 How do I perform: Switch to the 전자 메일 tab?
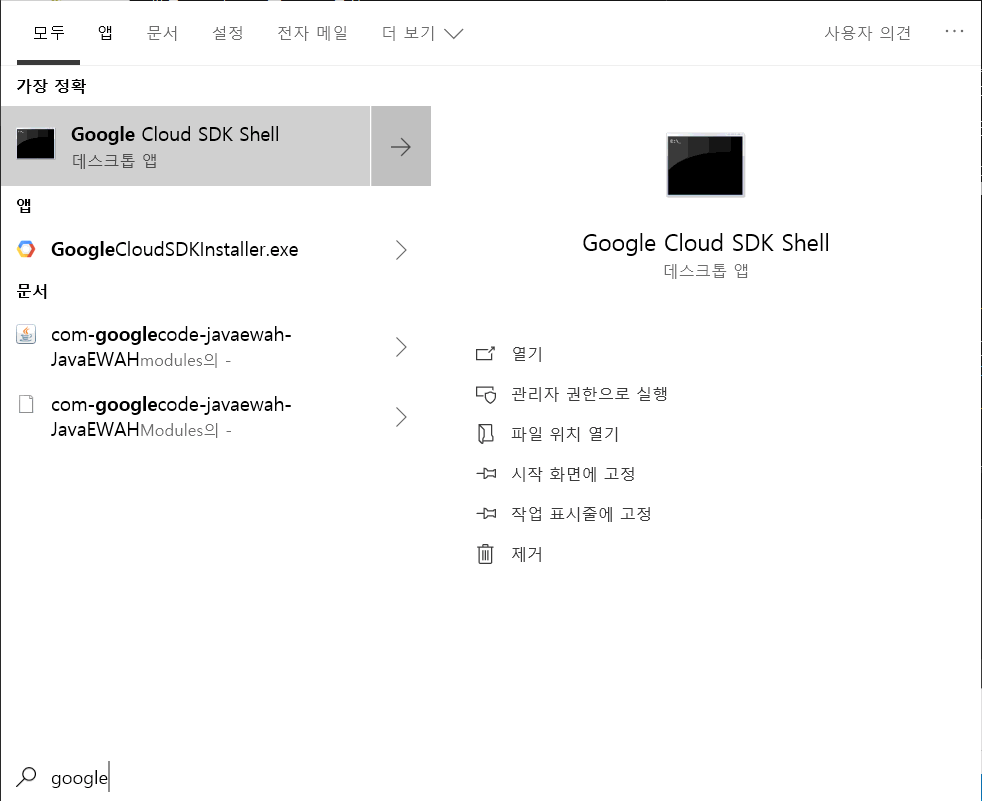point(313,33)
